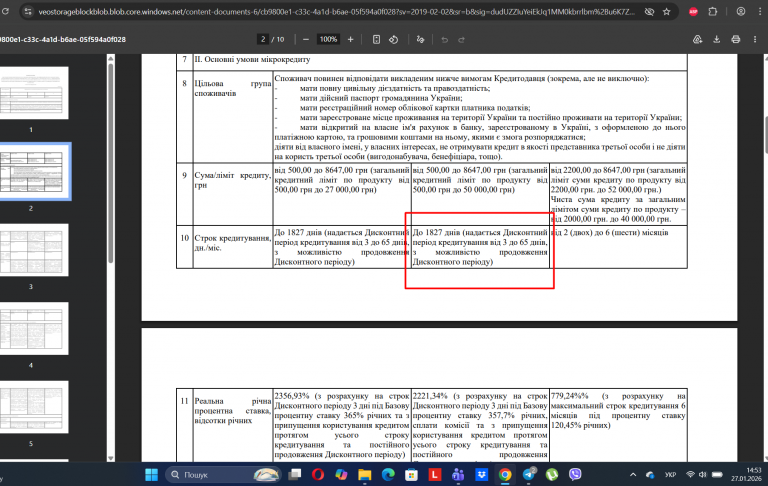Open third-party cookies blocked eye icon
The image size is (768, 486).
(649, 11)
